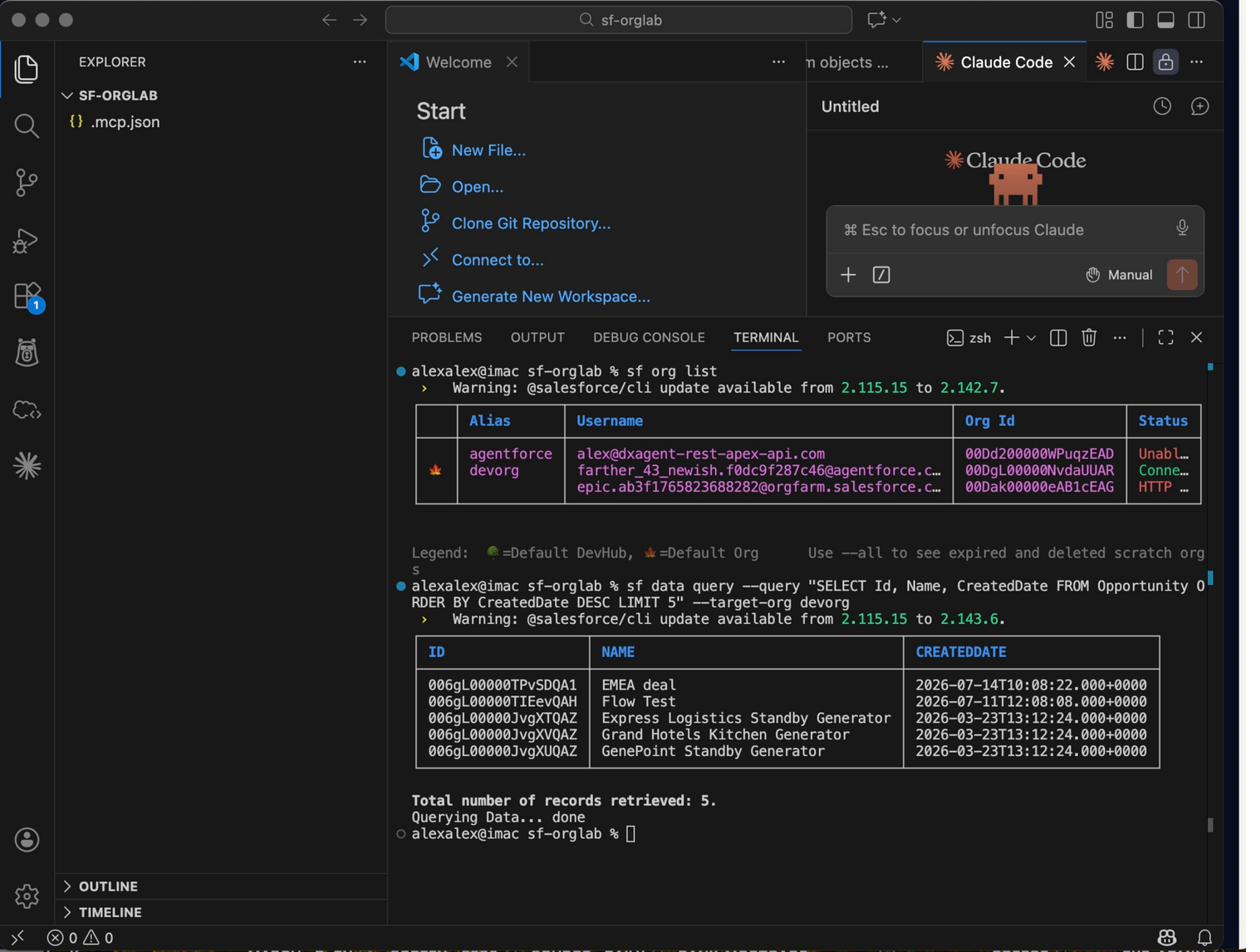Viewport: 1260px width, 952px height.
Task: Start a new Claude Code conversation
Action: click(1200, 106)
